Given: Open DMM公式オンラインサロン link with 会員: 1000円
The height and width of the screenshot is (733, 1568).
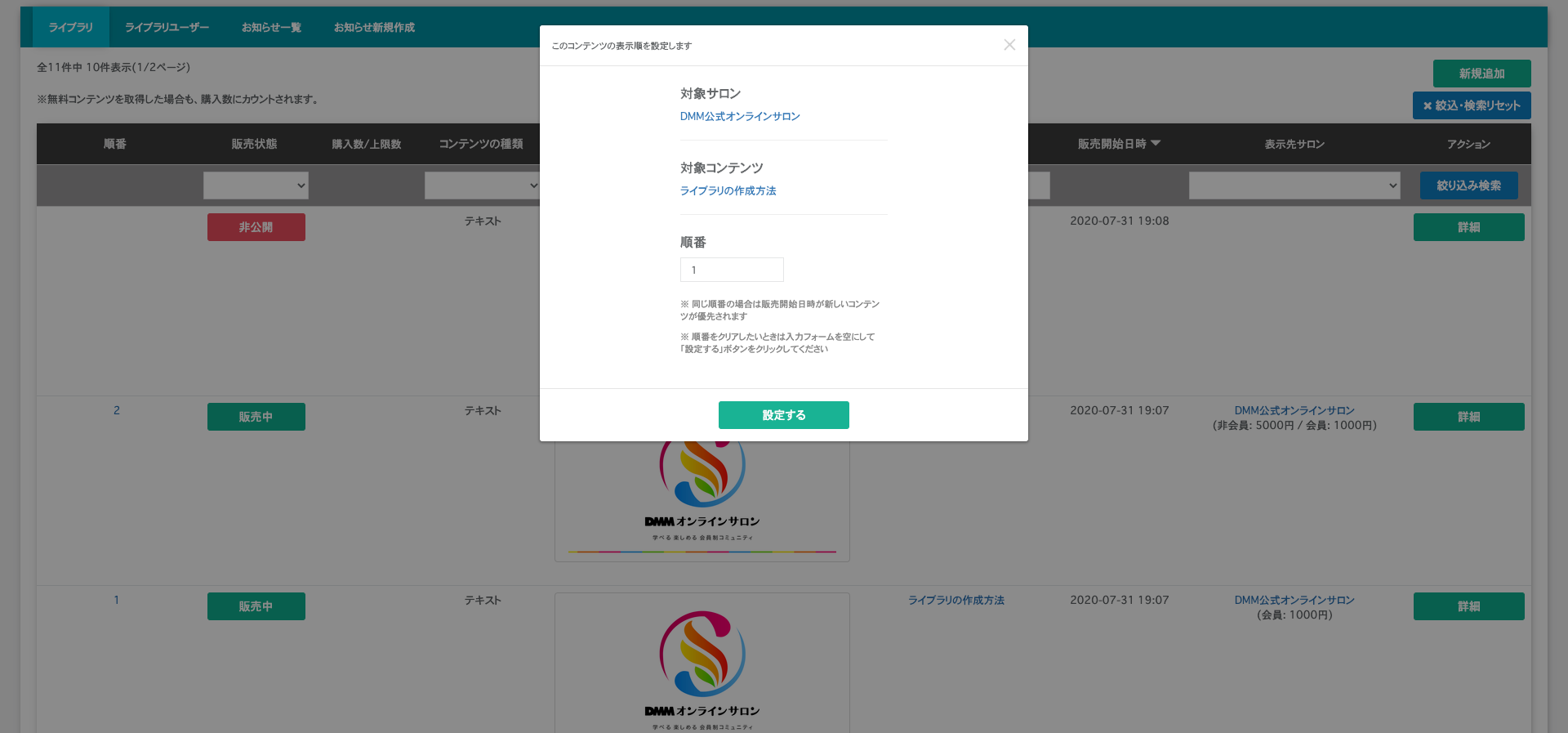Looking at the screenshot, I should [x=1294, y=601].
